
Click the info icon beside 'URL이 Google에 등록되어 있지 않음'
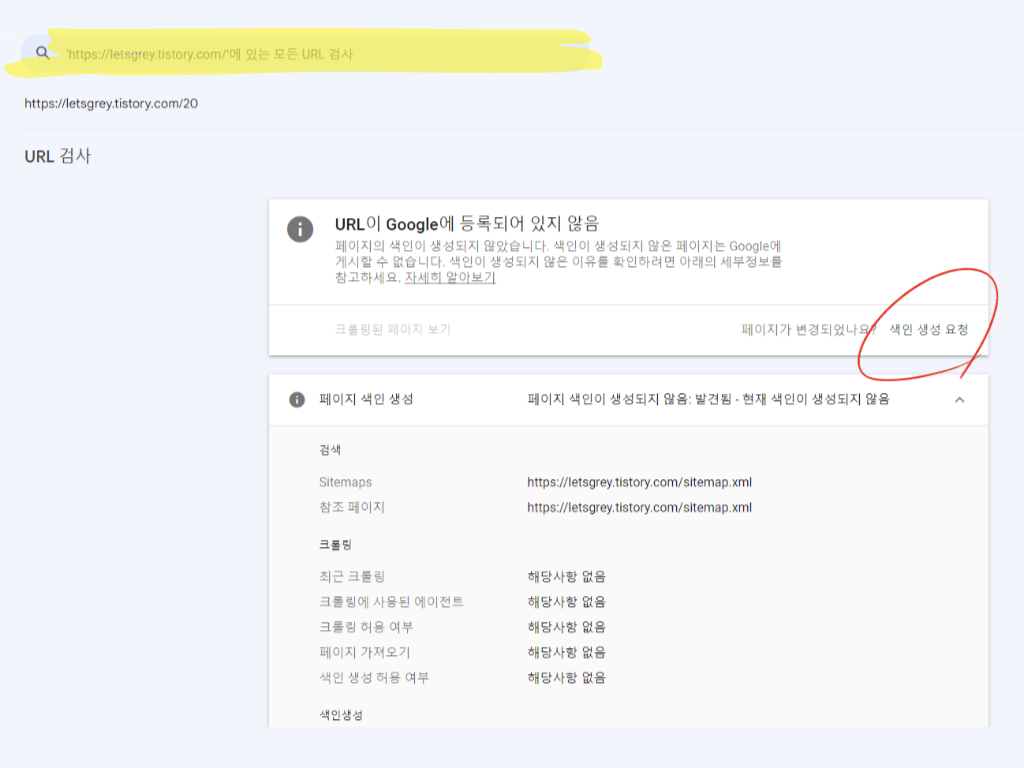(x=300, y=229)
